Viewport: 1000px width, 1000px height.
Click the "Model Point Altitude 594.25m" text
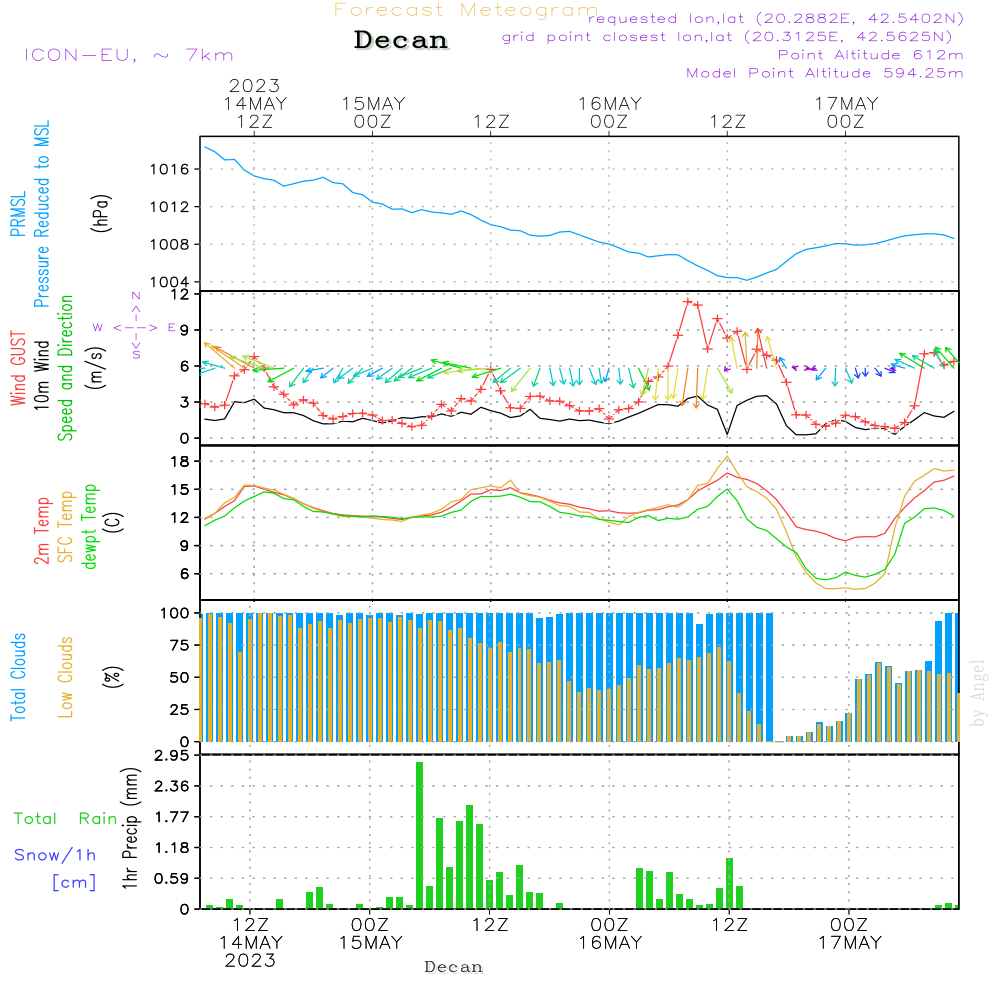point(825,73)
